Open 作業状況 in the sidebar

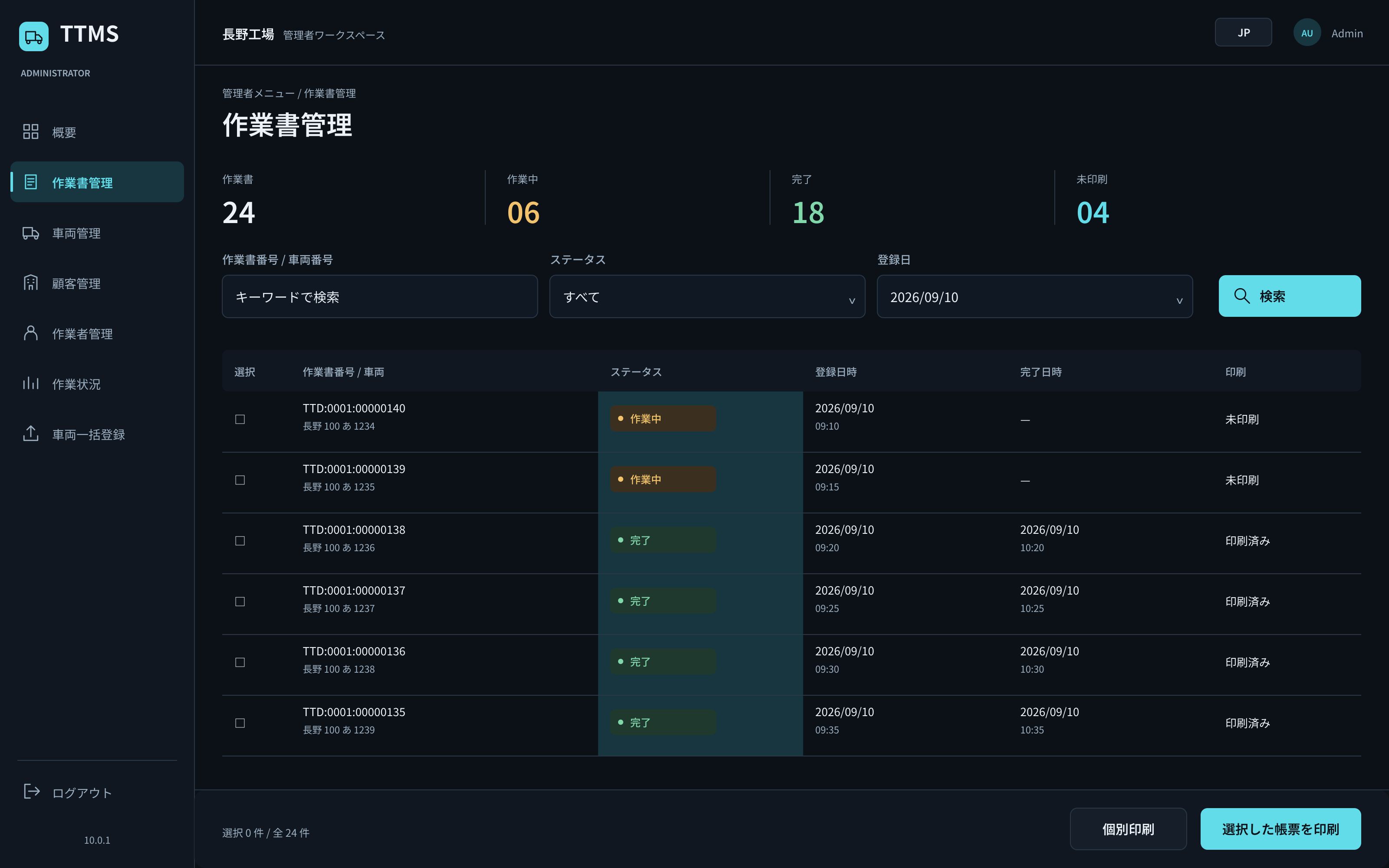click(97, 384)
